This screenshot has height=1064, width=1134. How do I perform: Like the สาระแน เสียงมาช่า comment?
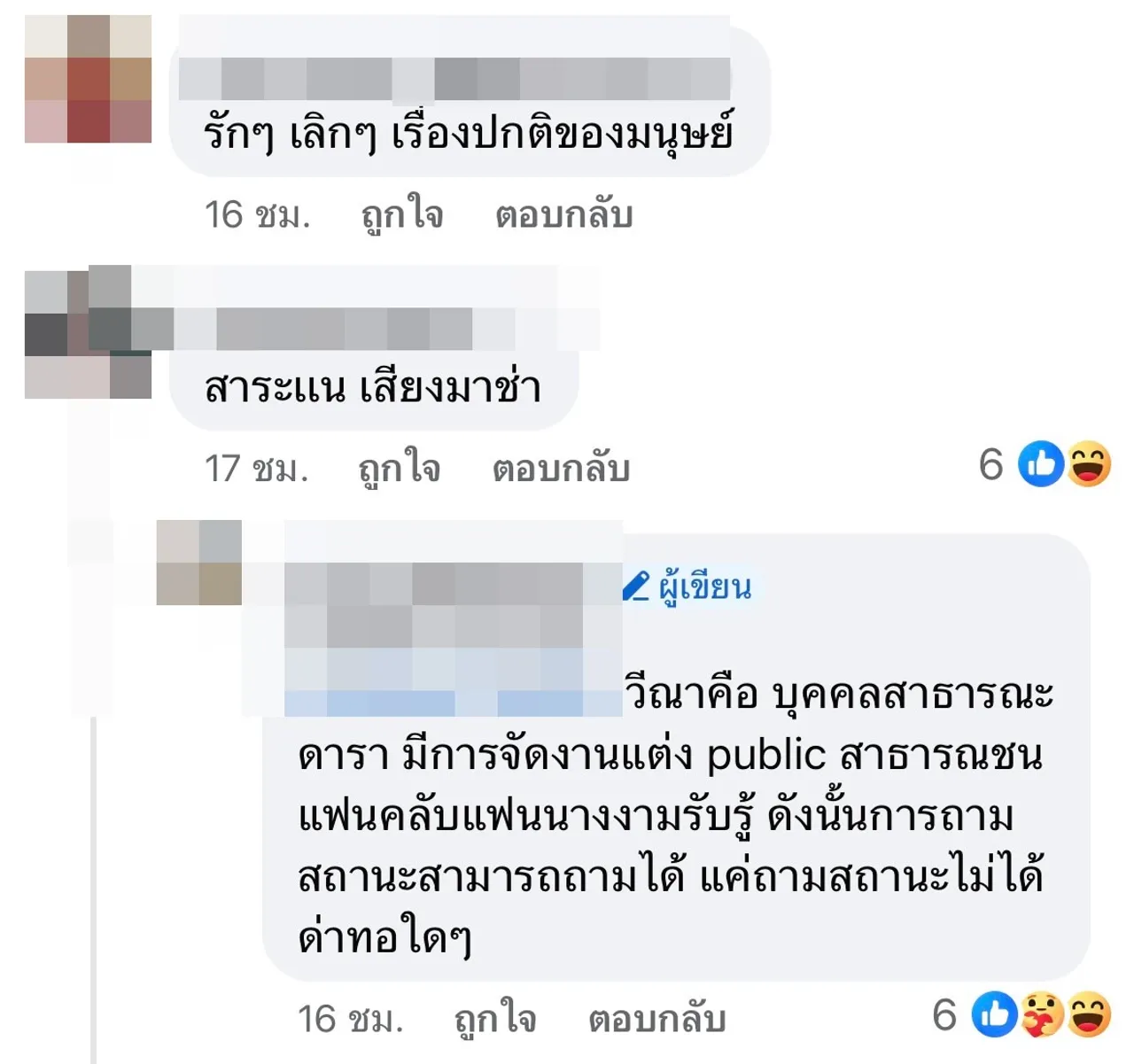coord(400,468)
